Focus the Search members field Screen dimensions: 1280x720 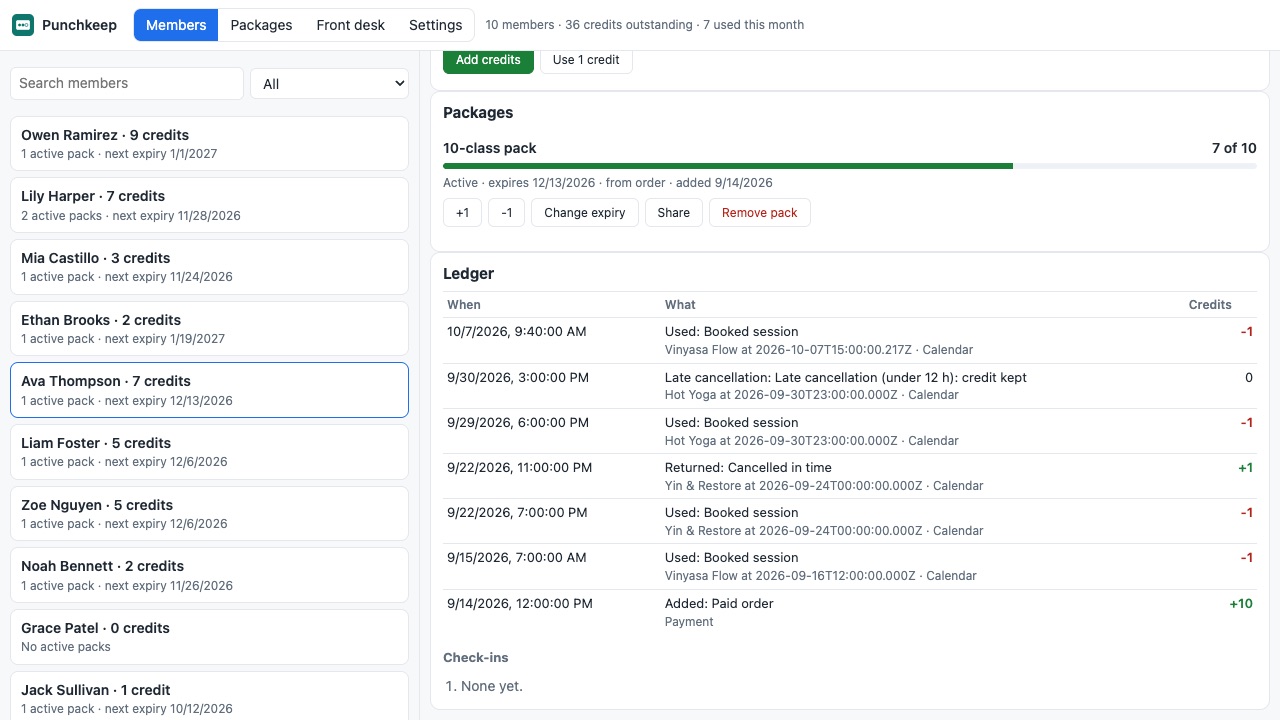(127, 83)
